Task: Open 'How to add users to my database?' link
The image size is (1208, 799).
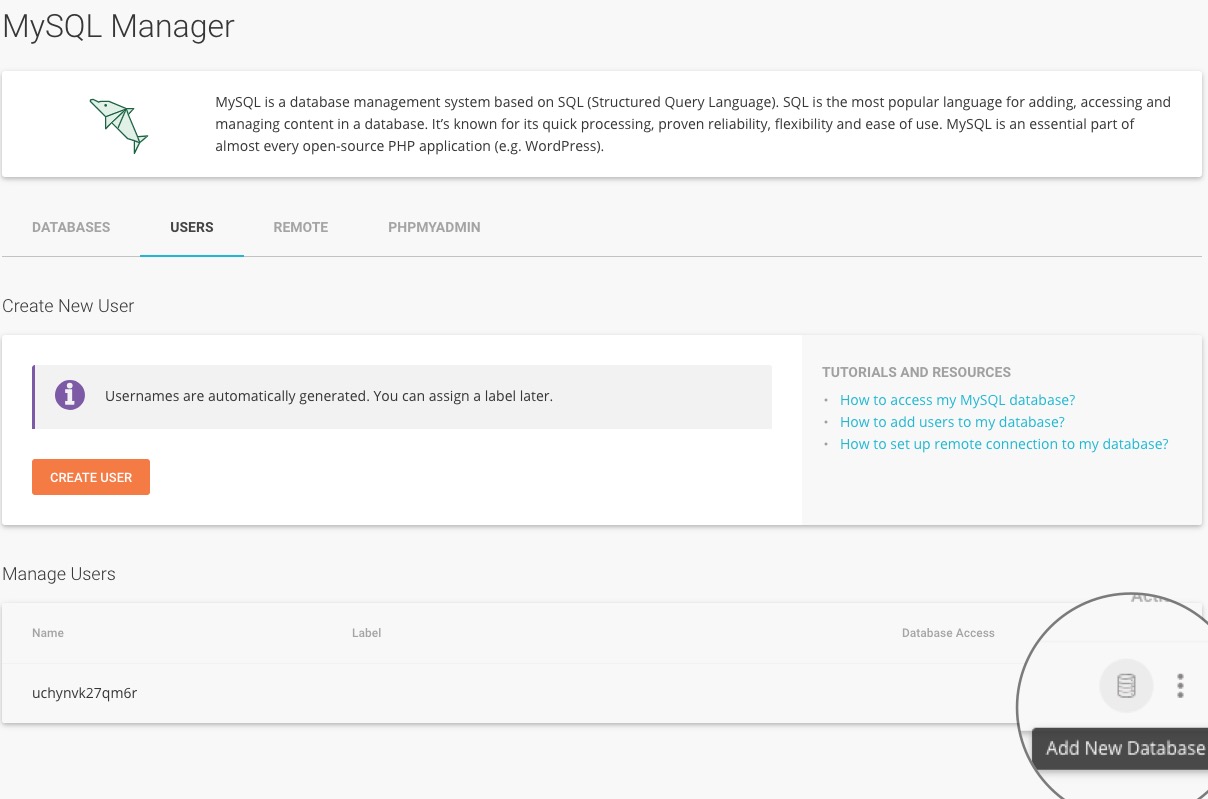Action: [952, 422]
